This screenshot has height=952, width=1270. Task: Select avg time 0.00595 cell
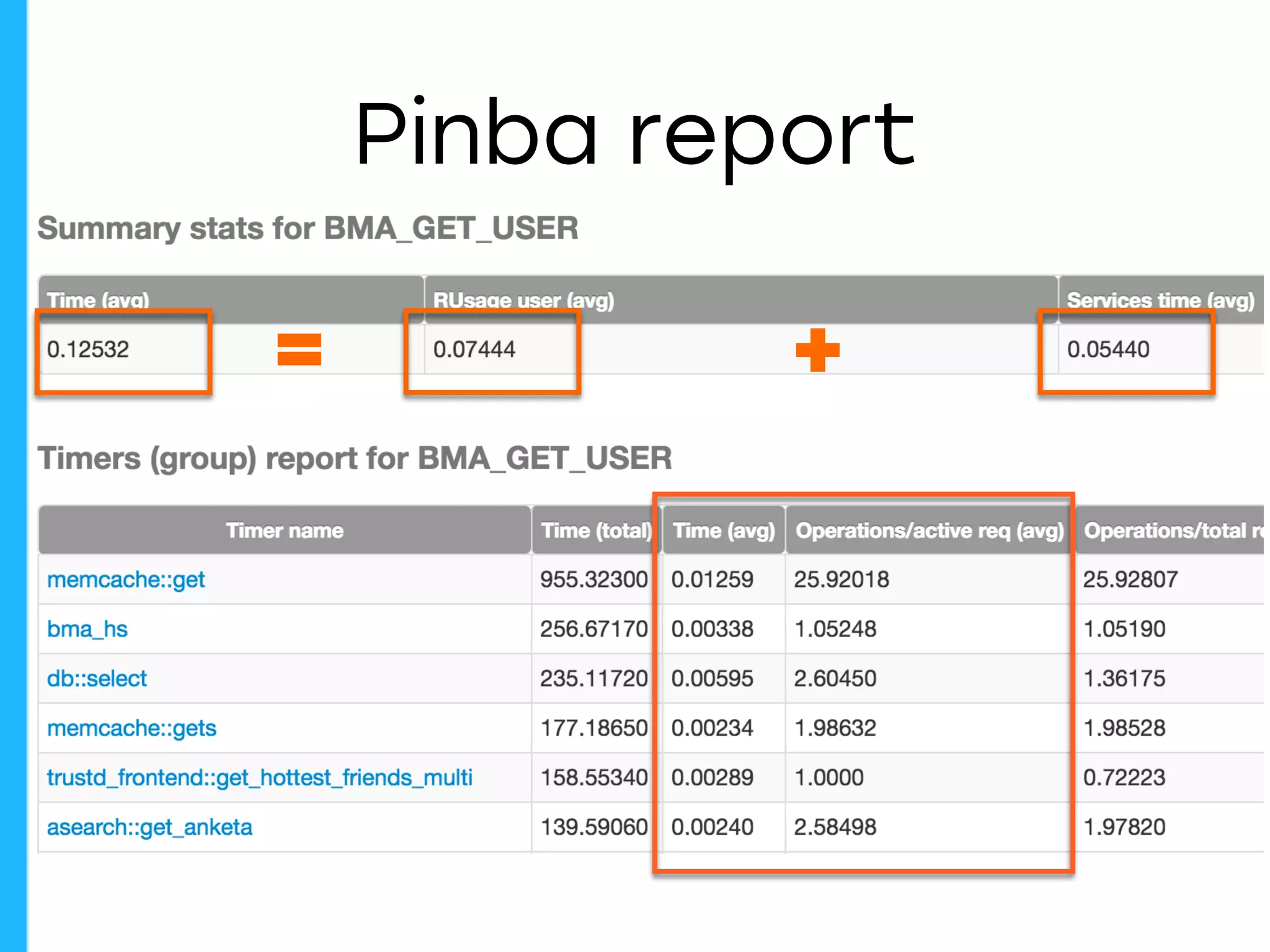(x=713, y=679)
